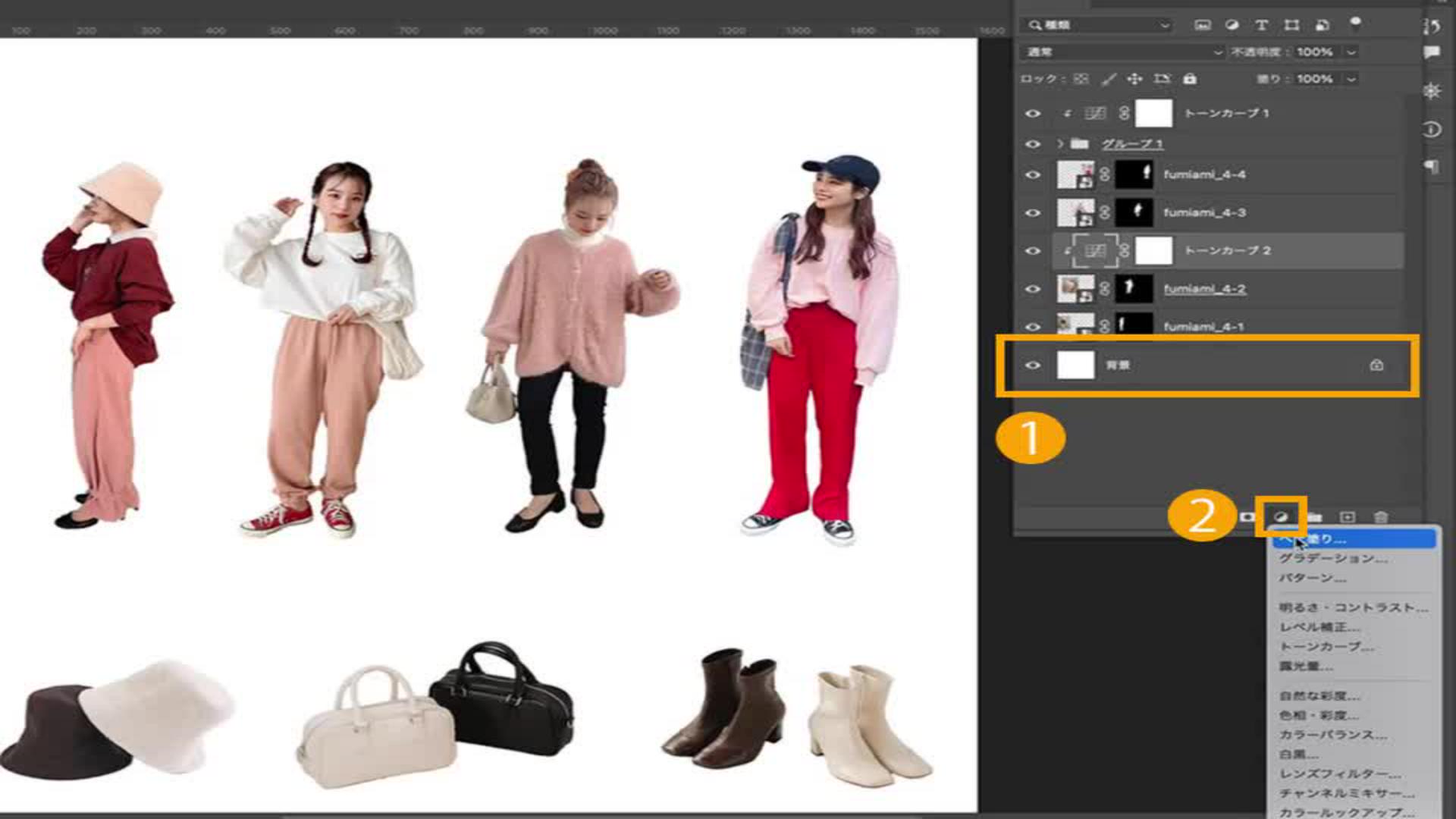Toggle visibility of fumiami_4-4 layer
Image resolution: width=1456 pixels, height=819 pixels.
pos(1033,174)
